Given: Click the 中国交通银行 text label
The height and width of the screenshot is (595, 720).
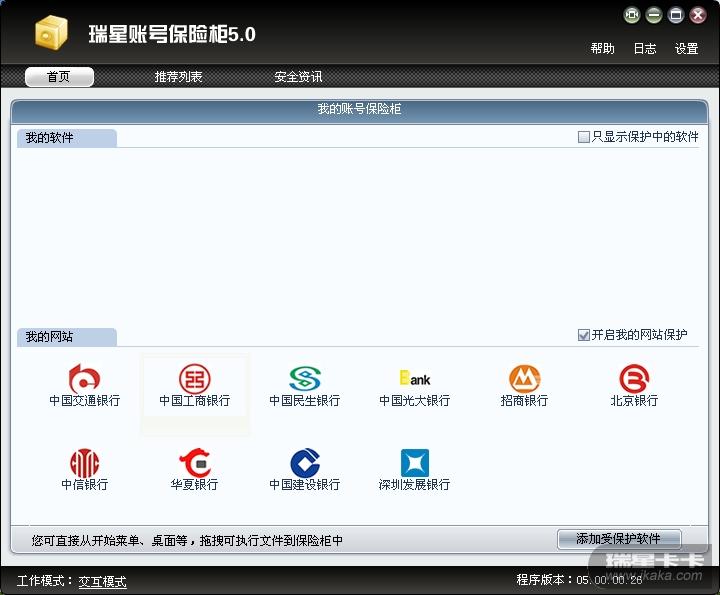Looking at the screenshot, I should point(84,401).
